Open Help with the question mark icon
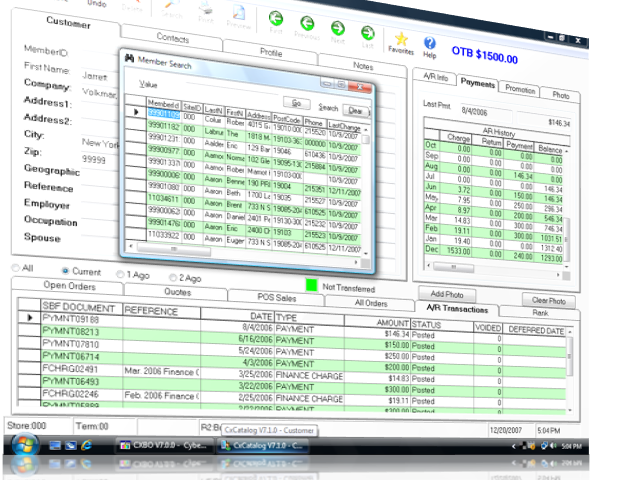This screenshot has height=480, width=640. [430, 42]
